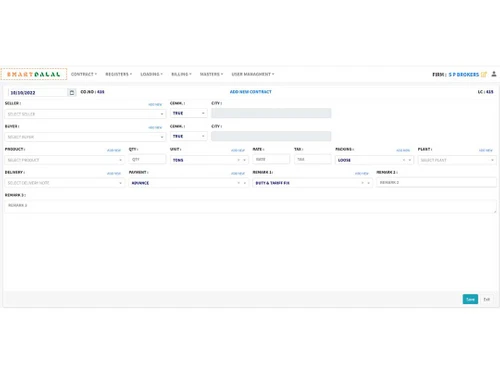This screenshot has width=500, height=375.
Task: Open the calendar date picker icon
Action: (x=72, y=92)
